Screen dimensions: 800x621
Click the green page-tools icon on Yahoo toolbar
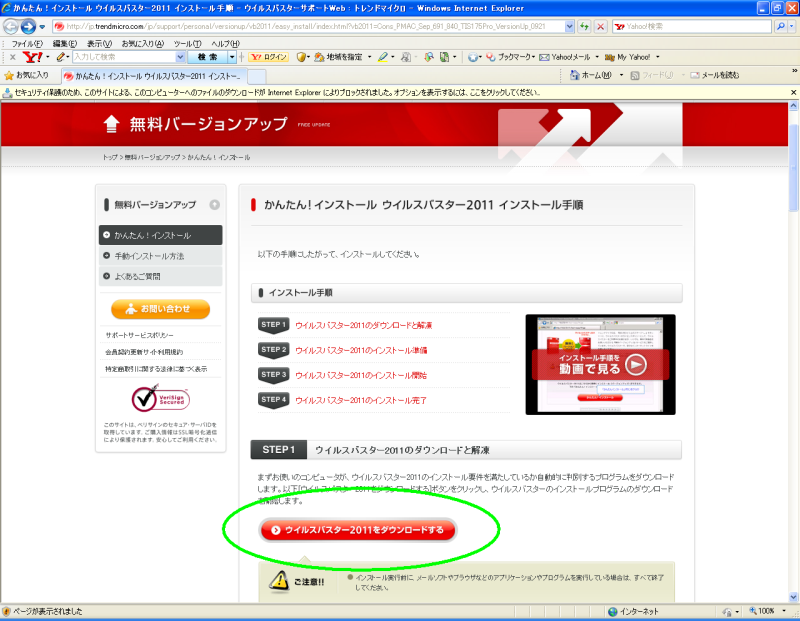click(x=445, y=57)
